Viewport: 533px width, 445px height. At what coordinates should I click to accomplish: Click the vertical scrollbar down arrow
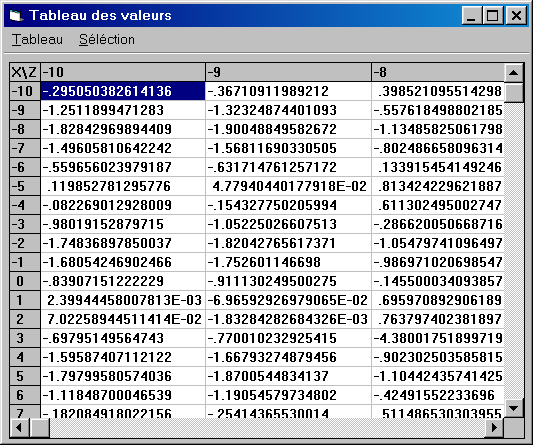[x=513, y=407]
